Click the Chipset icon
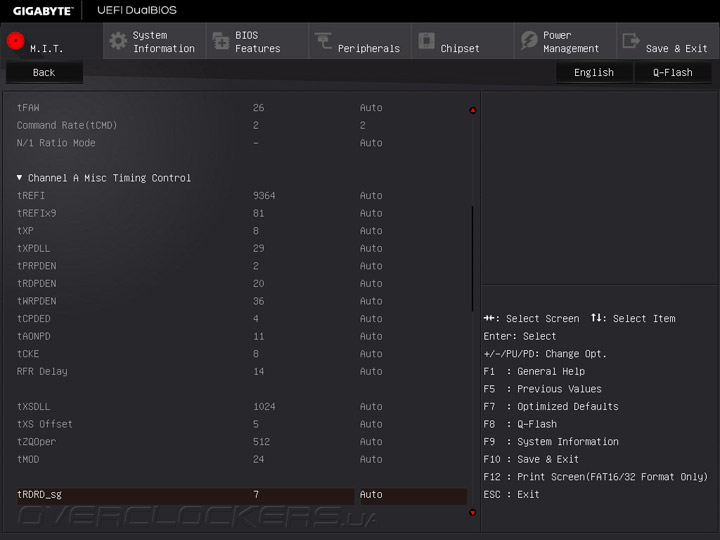The image size is (720, 540). (426, 41)
